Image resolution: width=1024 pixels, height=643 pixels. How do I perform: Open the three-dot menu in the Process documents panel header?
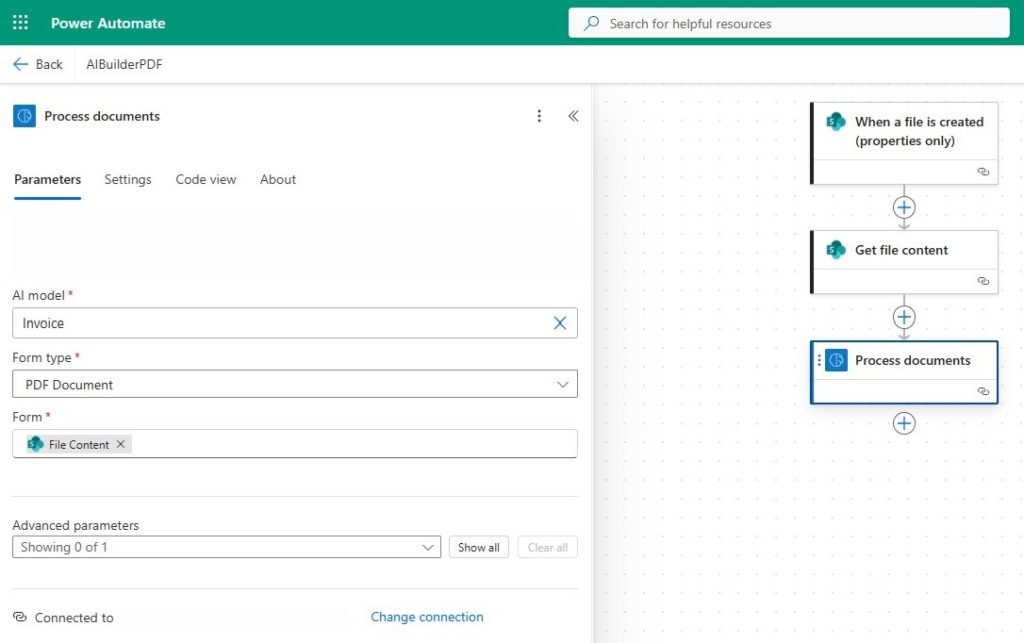pyautogui.click(x=539, y=116)
